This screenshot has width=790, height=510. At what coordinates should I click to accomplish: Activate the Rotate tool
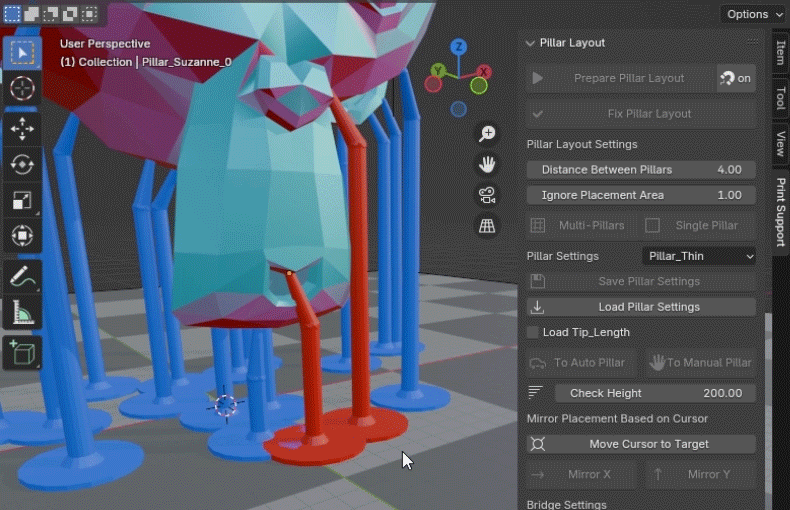(22, 164)
